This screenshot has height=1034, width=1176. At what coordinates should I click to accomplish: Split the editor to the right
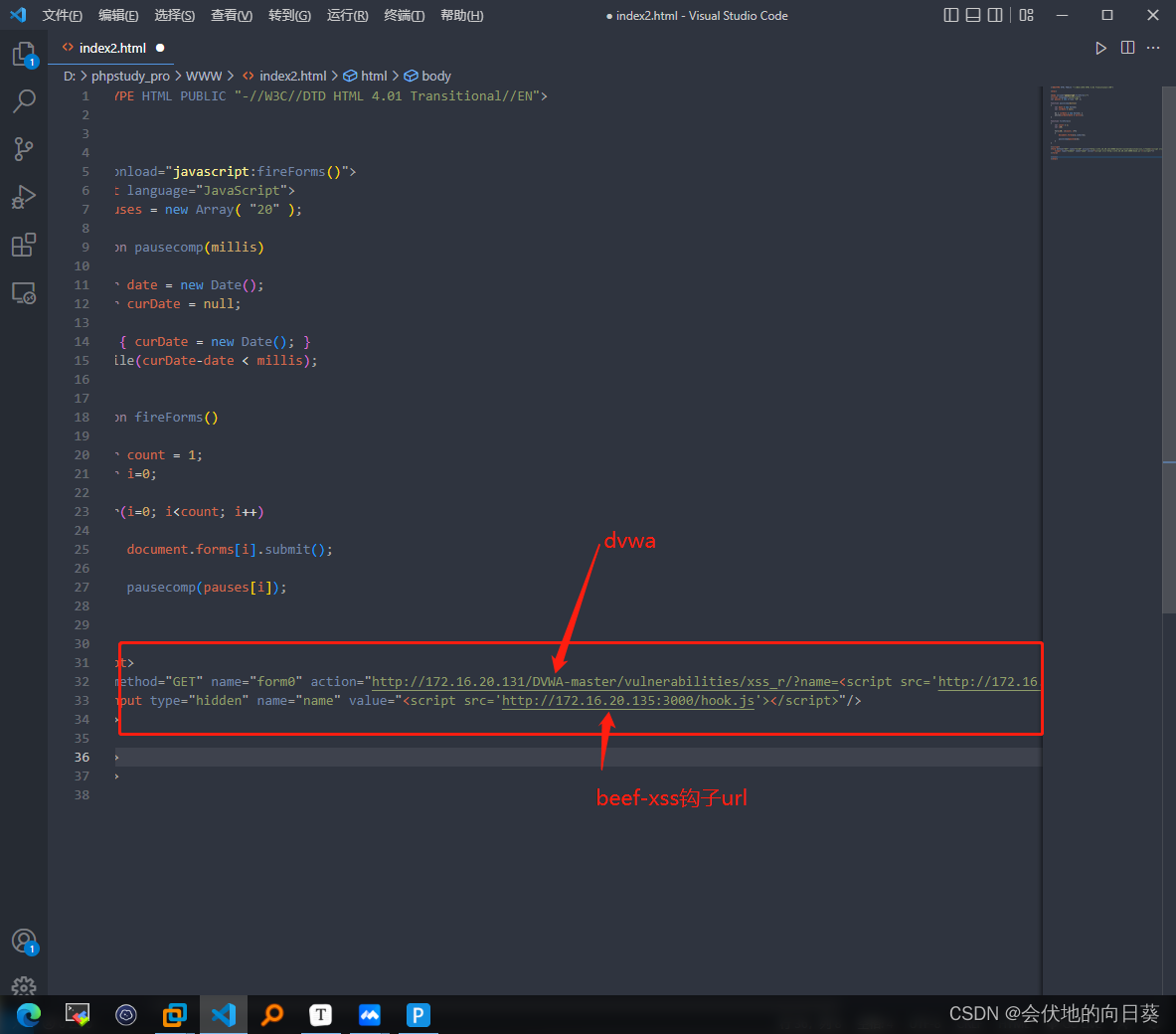[x=1127, y=48]
